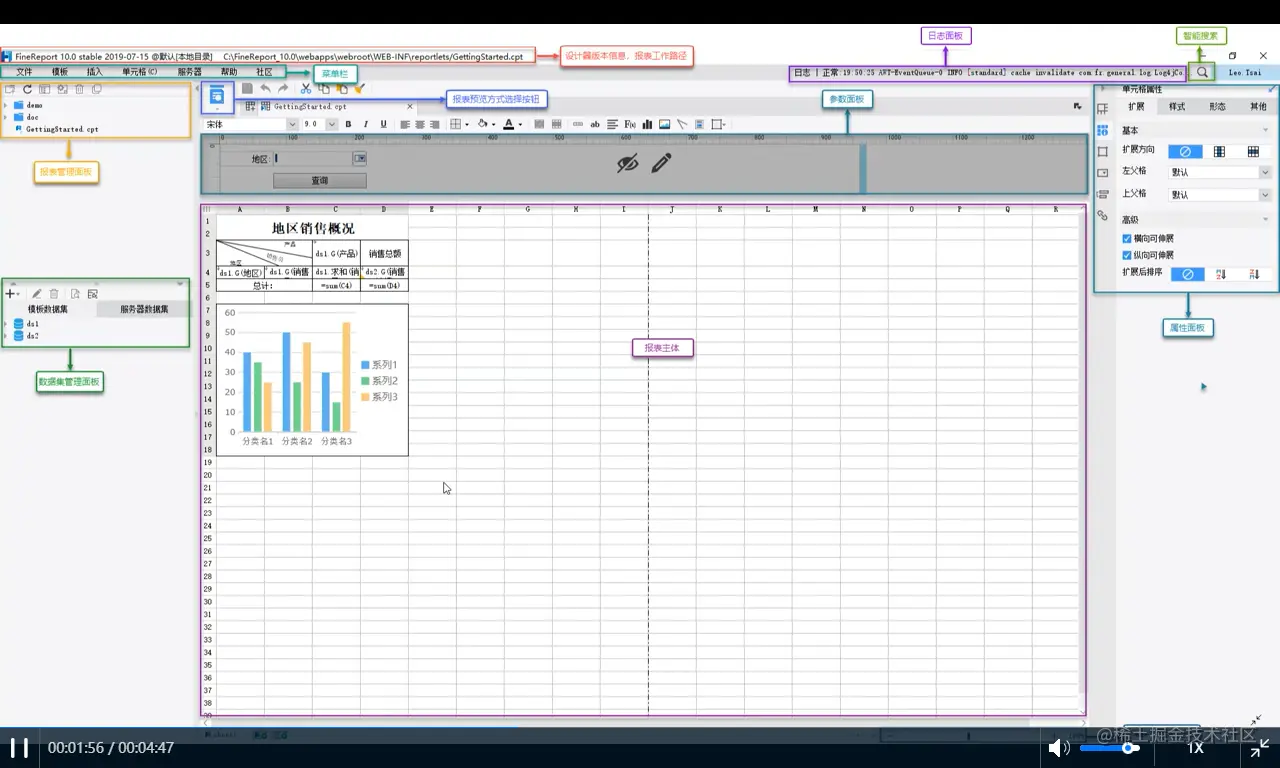Click the 查询 button
1280x768 pixels.
[320, 181]
